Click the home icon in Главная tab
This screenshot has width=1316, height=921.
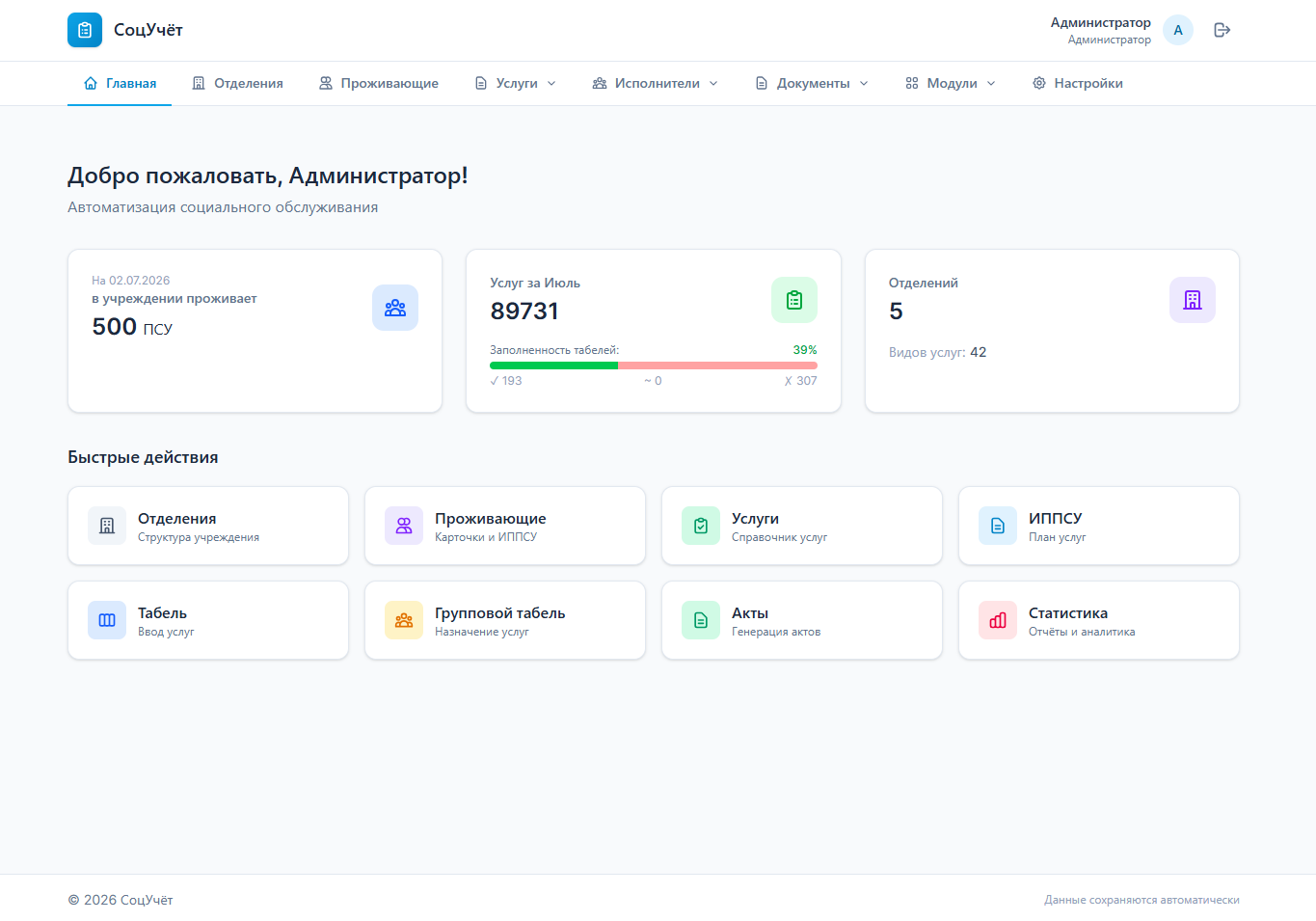pos(91,83)
